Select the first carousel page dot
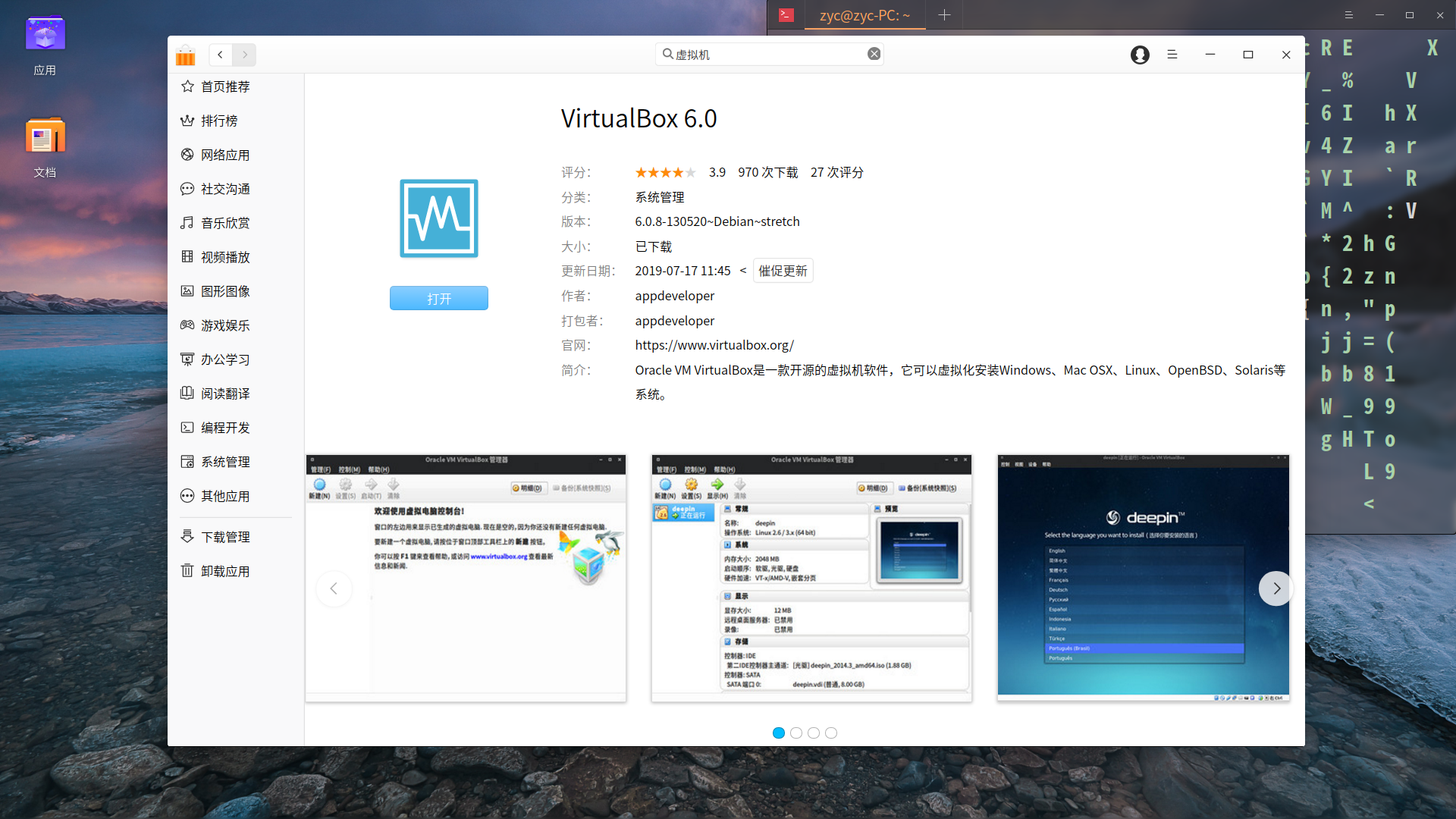The image size is (1456, 819). click(779, 733)
